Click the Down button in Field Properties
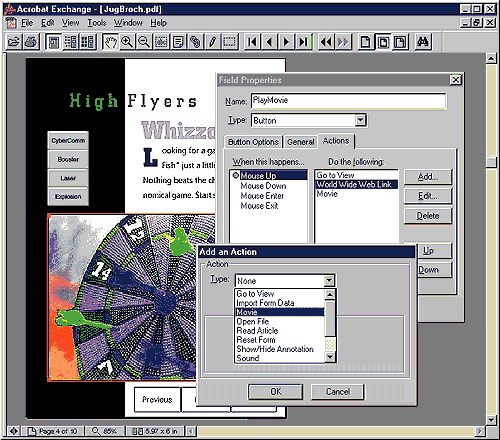 point(434,269)
